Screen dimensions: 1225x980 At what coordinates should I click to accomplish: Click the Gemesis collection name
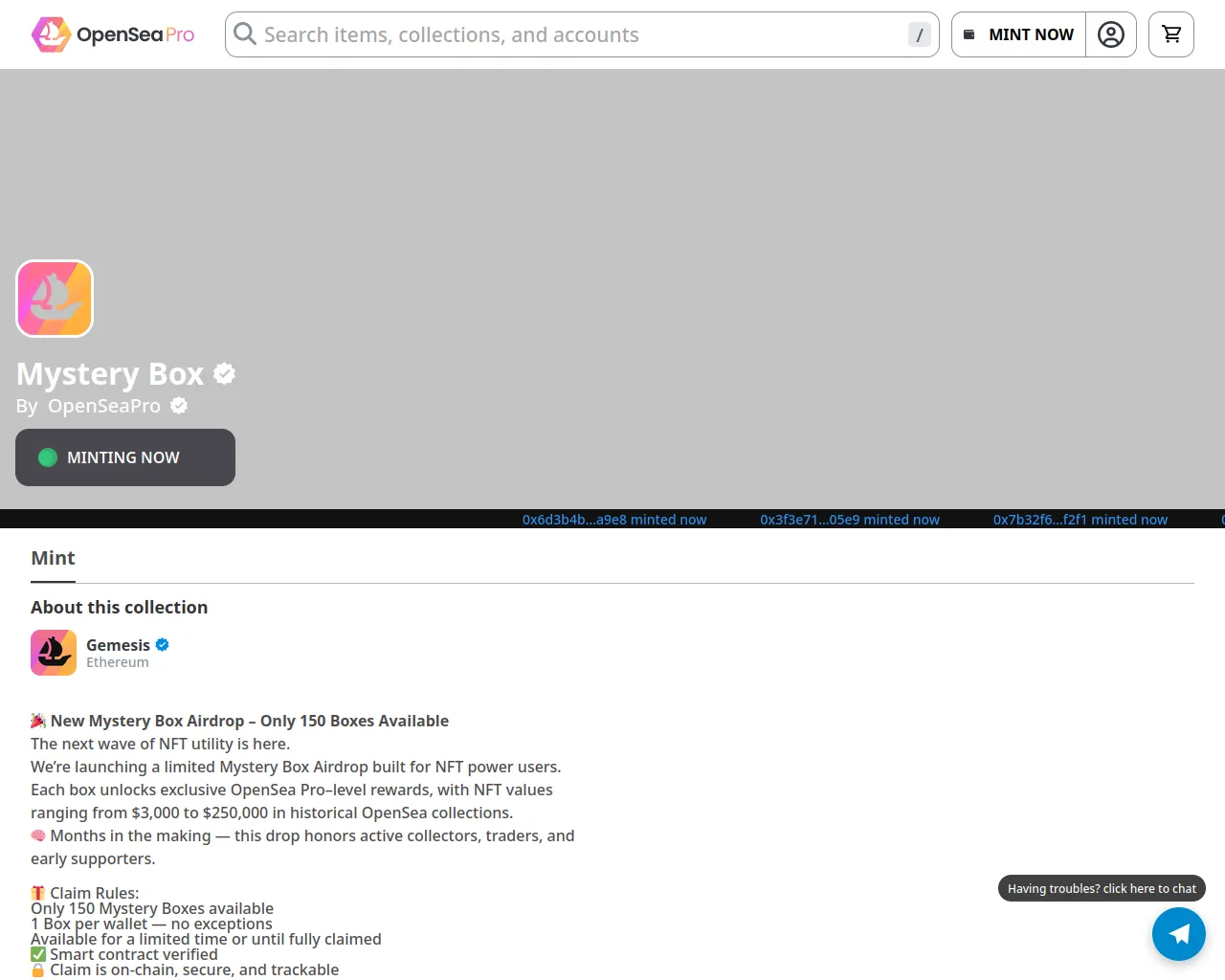(118, 645)
